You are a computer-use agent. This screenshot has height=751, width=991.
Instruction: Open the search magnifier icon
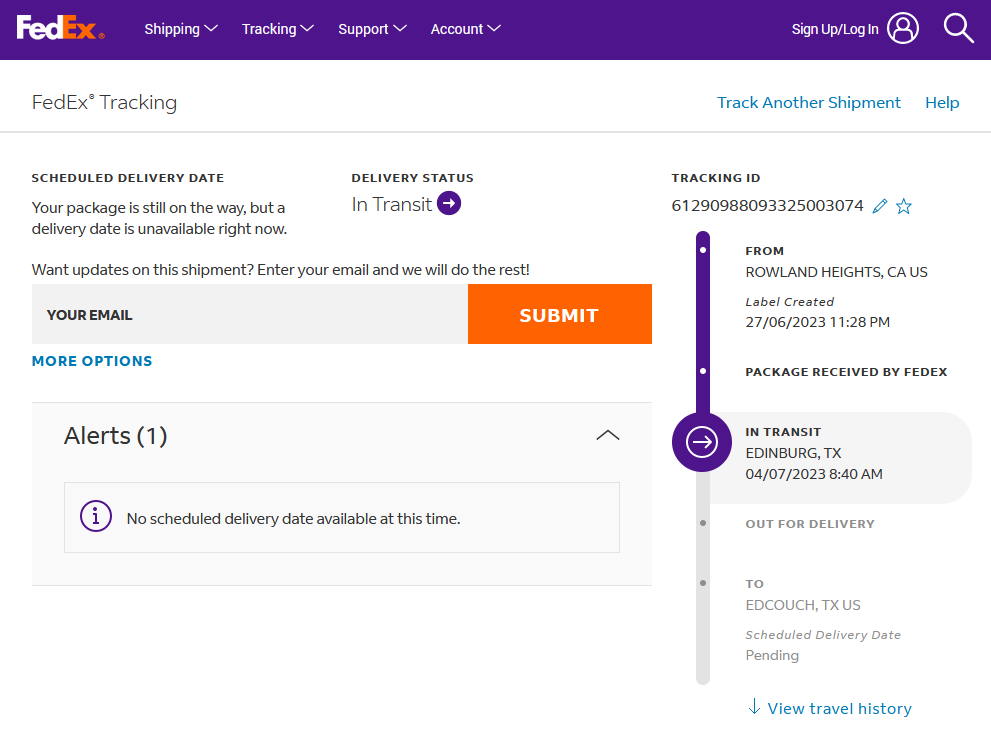(x=958, y=29)
